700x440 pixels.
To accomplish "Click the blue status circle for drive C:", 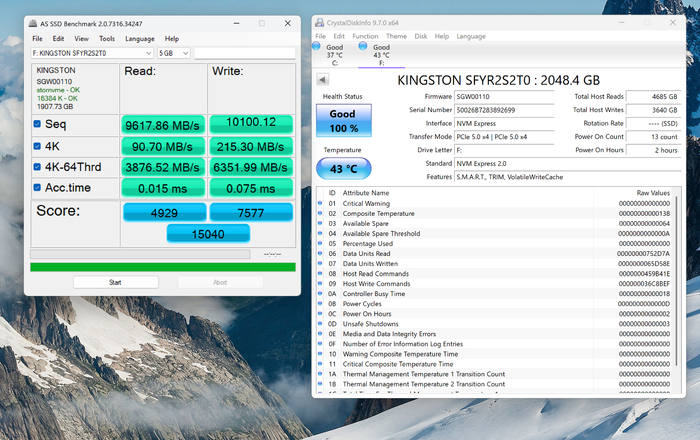I will click(316, 46).
